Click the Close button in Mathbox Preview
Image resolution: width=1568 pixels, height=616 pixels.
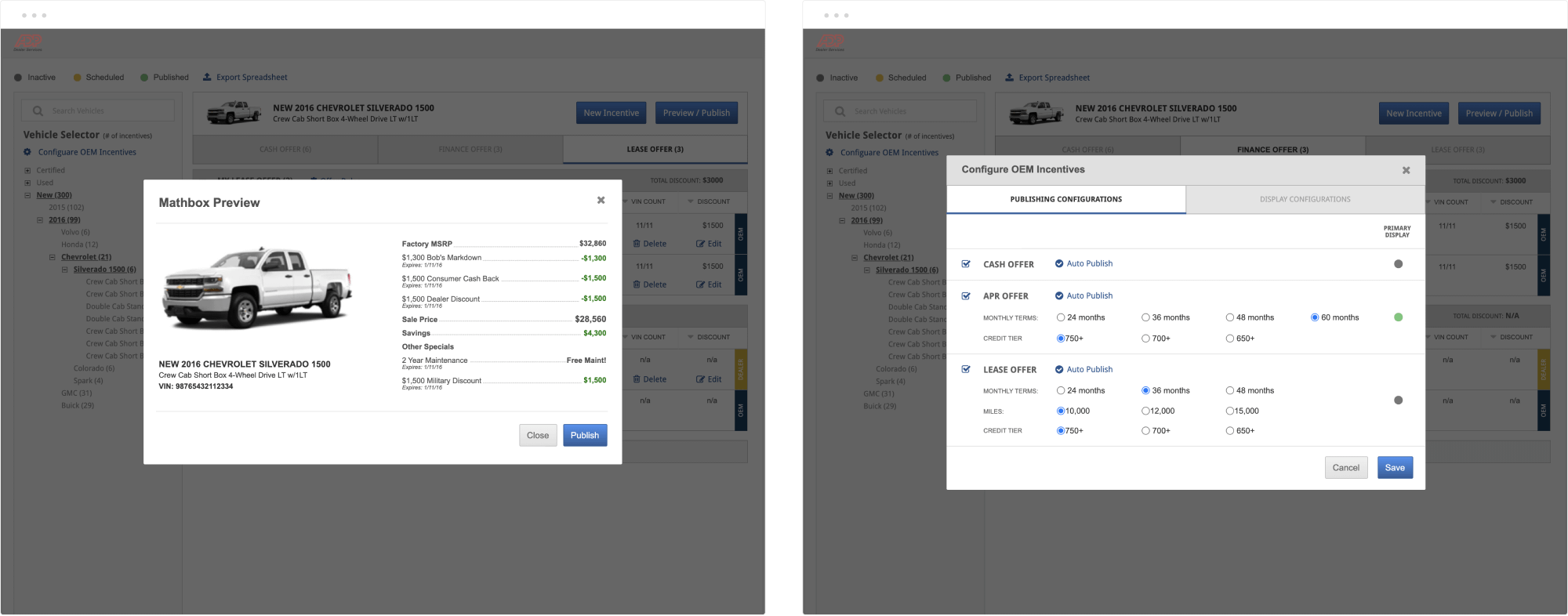pos(538,435)
